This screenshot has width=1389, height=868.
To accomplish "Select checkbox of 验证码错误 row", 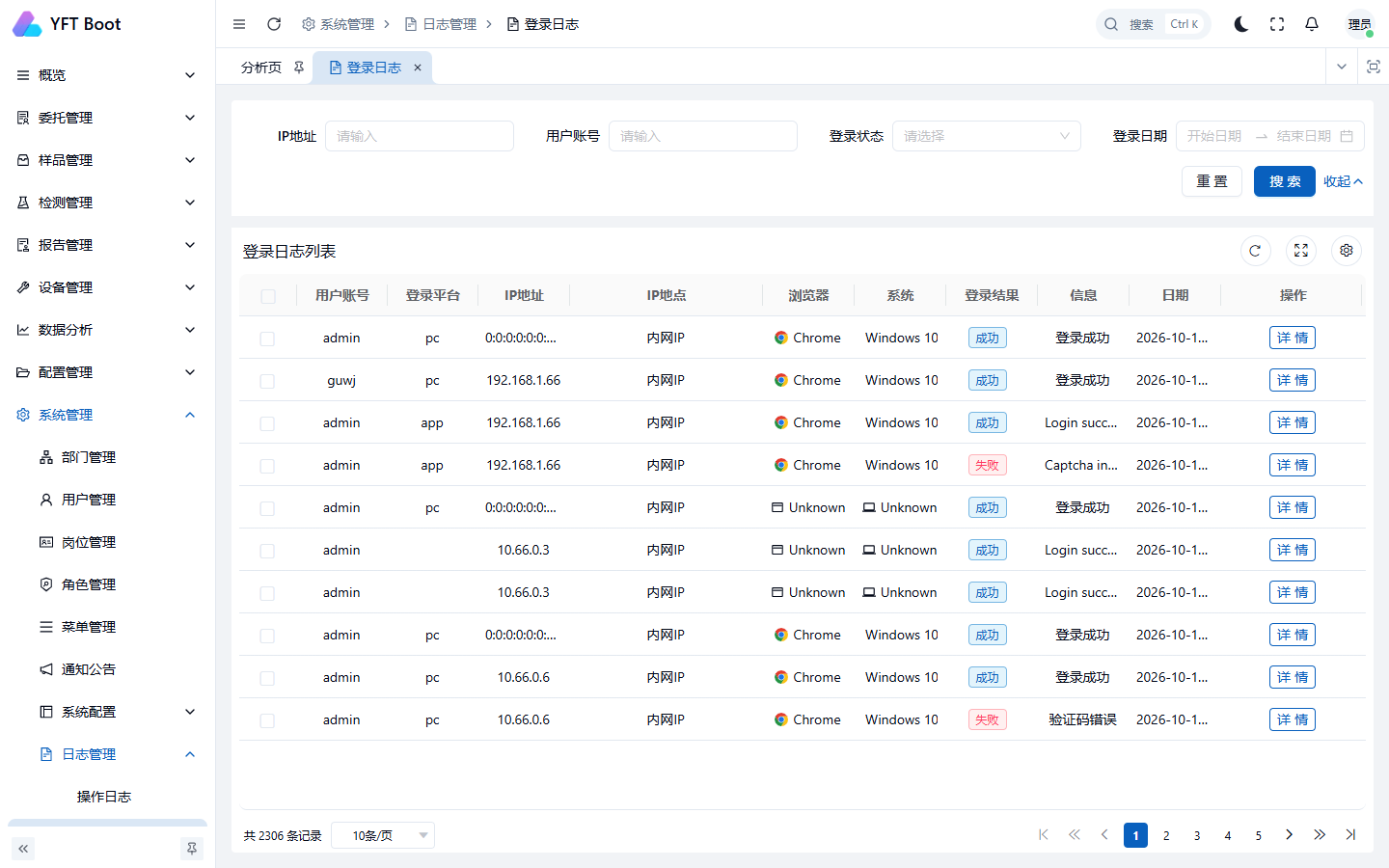I will (267, 720).
